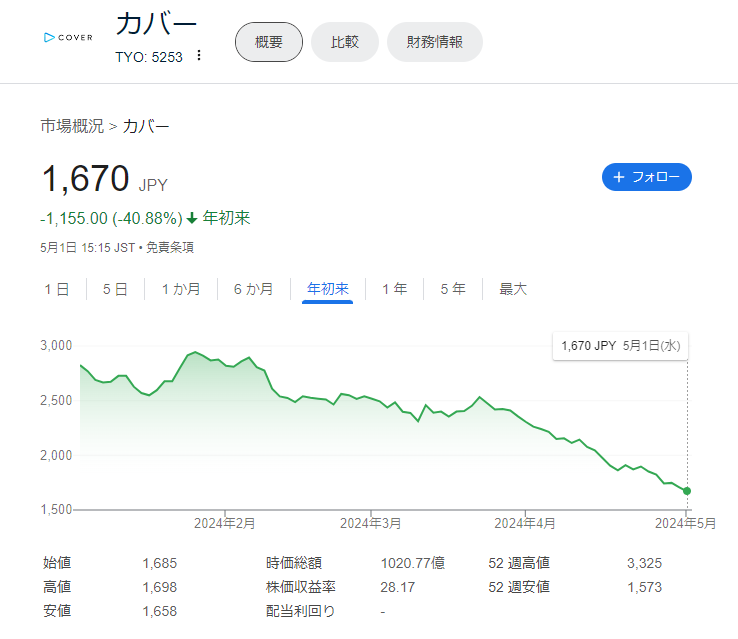Show the 最大 time range
The image size is (738, 639).
tap(513, 289)
